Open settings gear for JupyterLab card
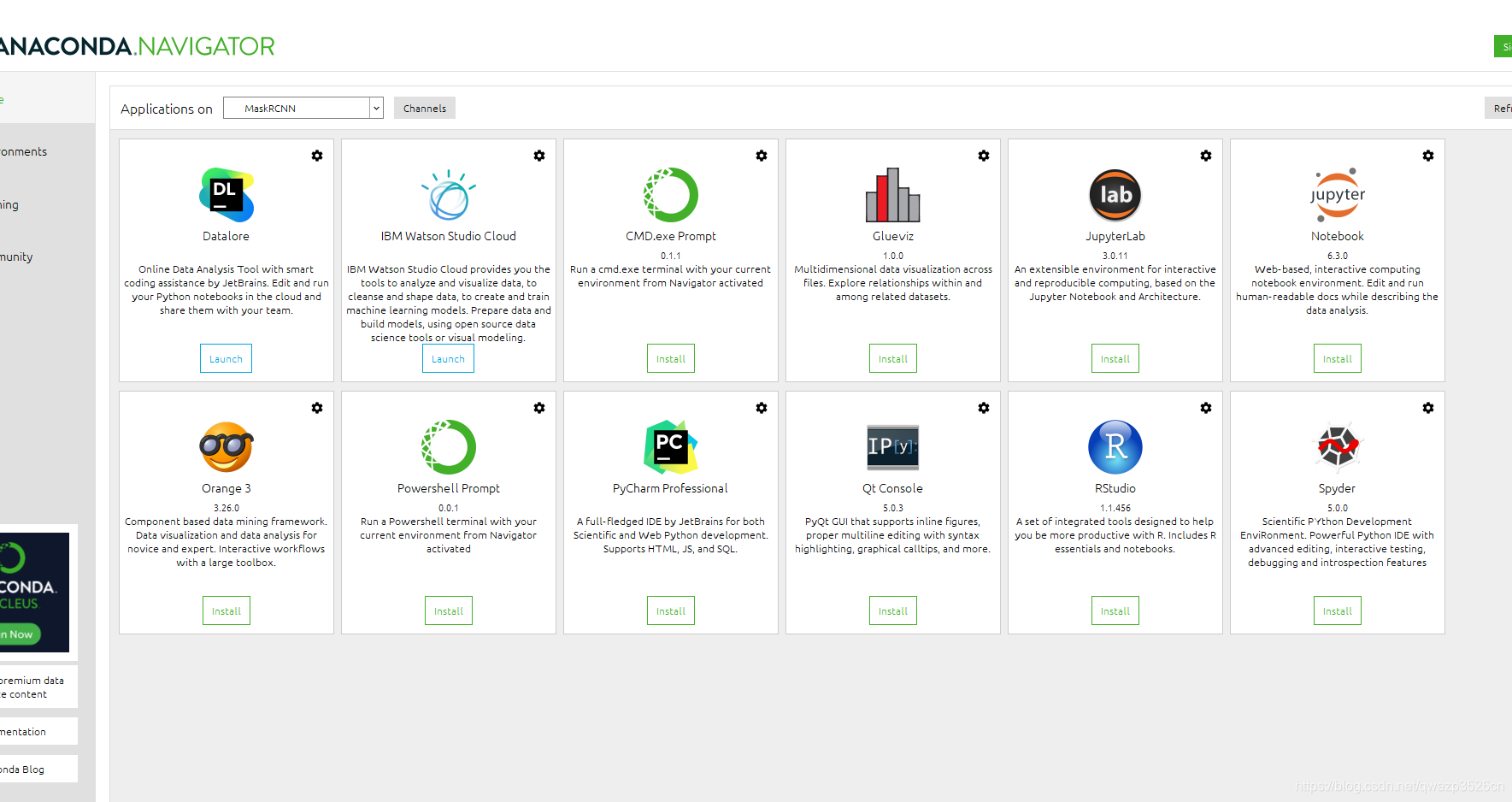Viewport: 1512px width, 802px height. click(x=1206, y=156)
